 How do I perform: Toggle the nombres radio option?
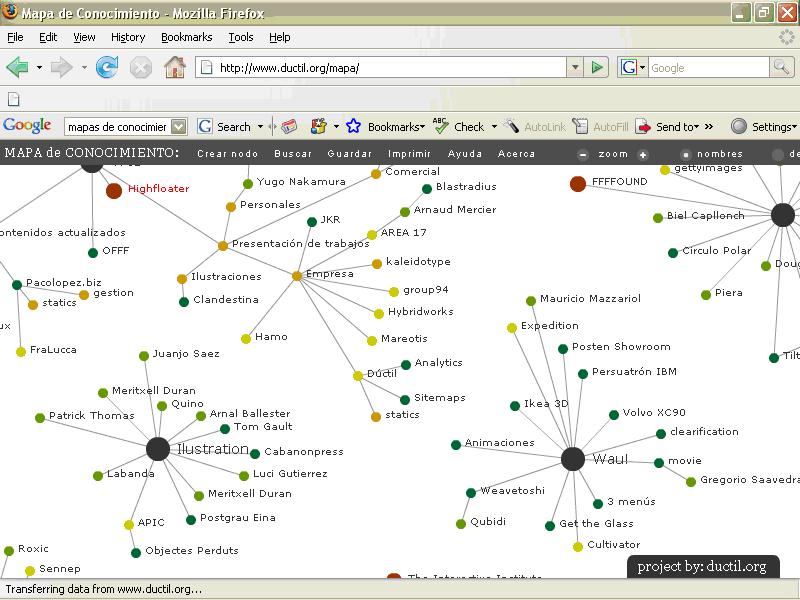[686, 155]
